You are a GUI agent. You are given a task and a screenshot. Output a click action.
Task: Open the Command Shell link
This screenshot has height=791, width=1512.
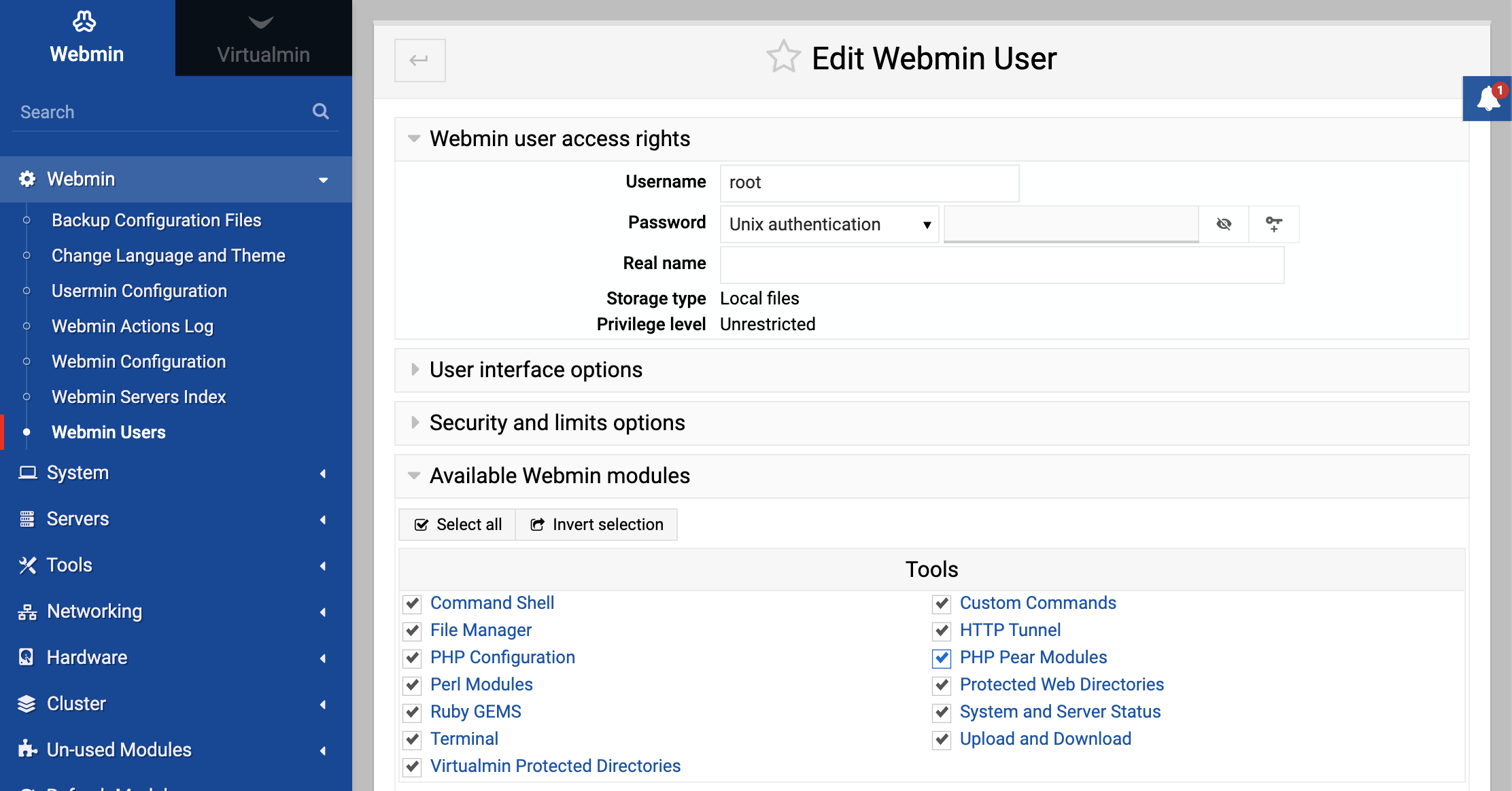[x=492, y=603]
